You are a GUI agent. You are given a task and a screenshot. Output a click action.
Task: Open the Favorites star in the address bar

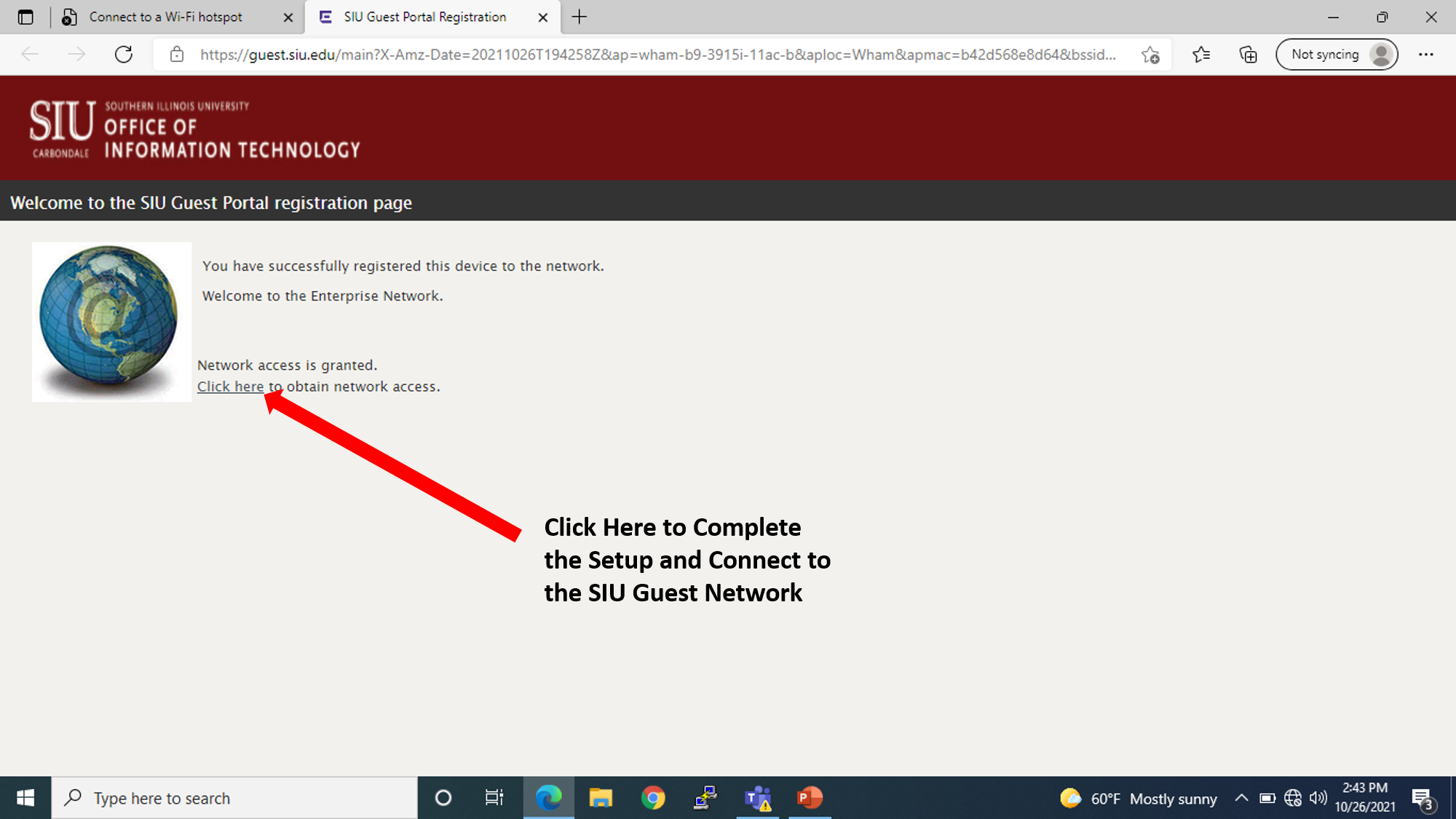[1150, 54]
